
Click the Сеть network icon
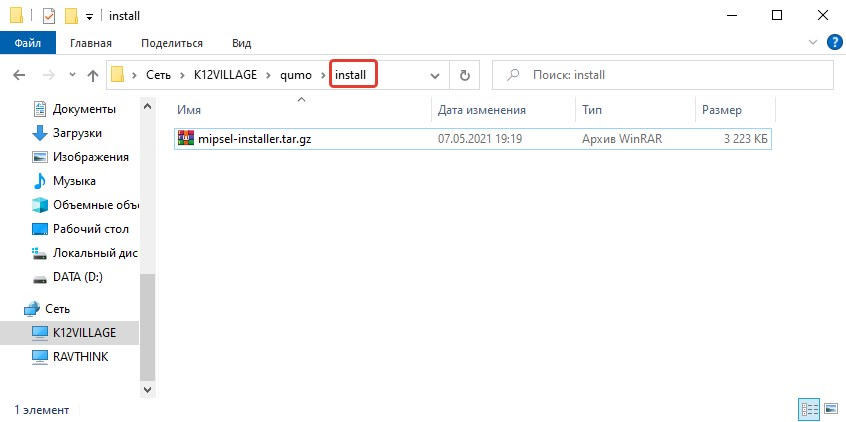32,309
